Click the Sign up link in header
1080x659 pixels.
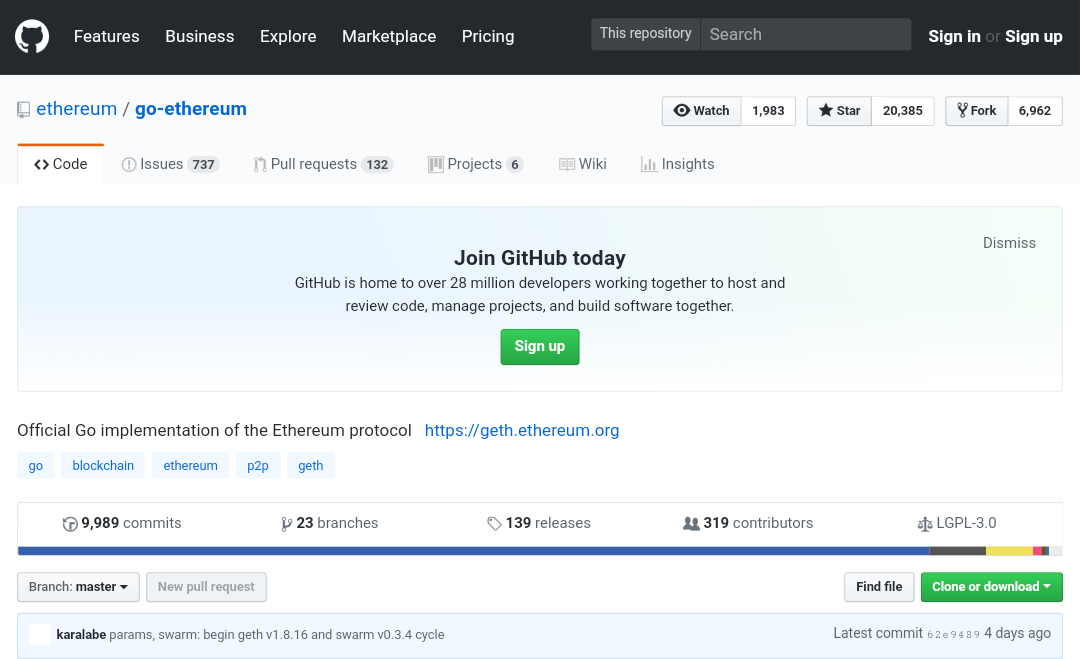tap(1033, 36)
